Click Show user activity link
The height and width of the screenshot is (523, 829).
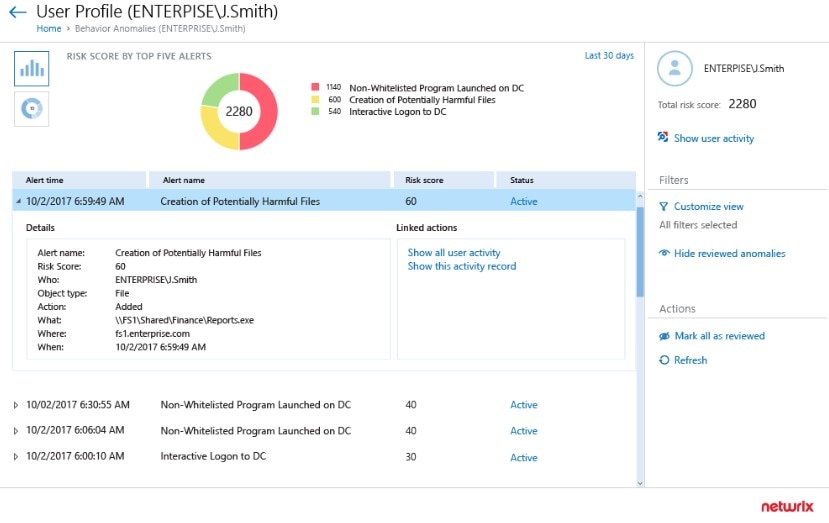tap(714, 139)
